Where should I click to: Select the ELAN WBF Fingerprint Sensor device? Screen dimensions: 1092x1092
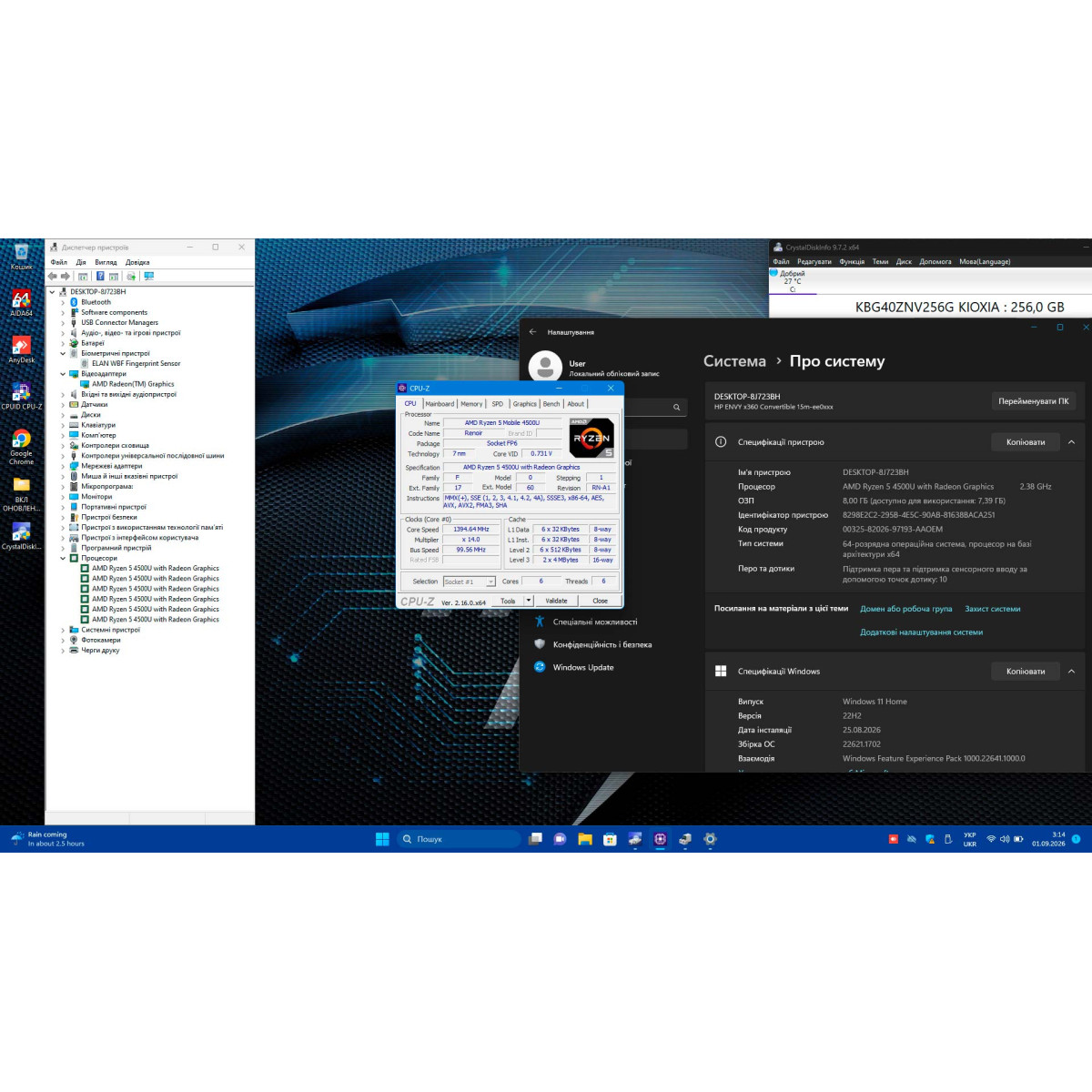click(x=136, y=363)
